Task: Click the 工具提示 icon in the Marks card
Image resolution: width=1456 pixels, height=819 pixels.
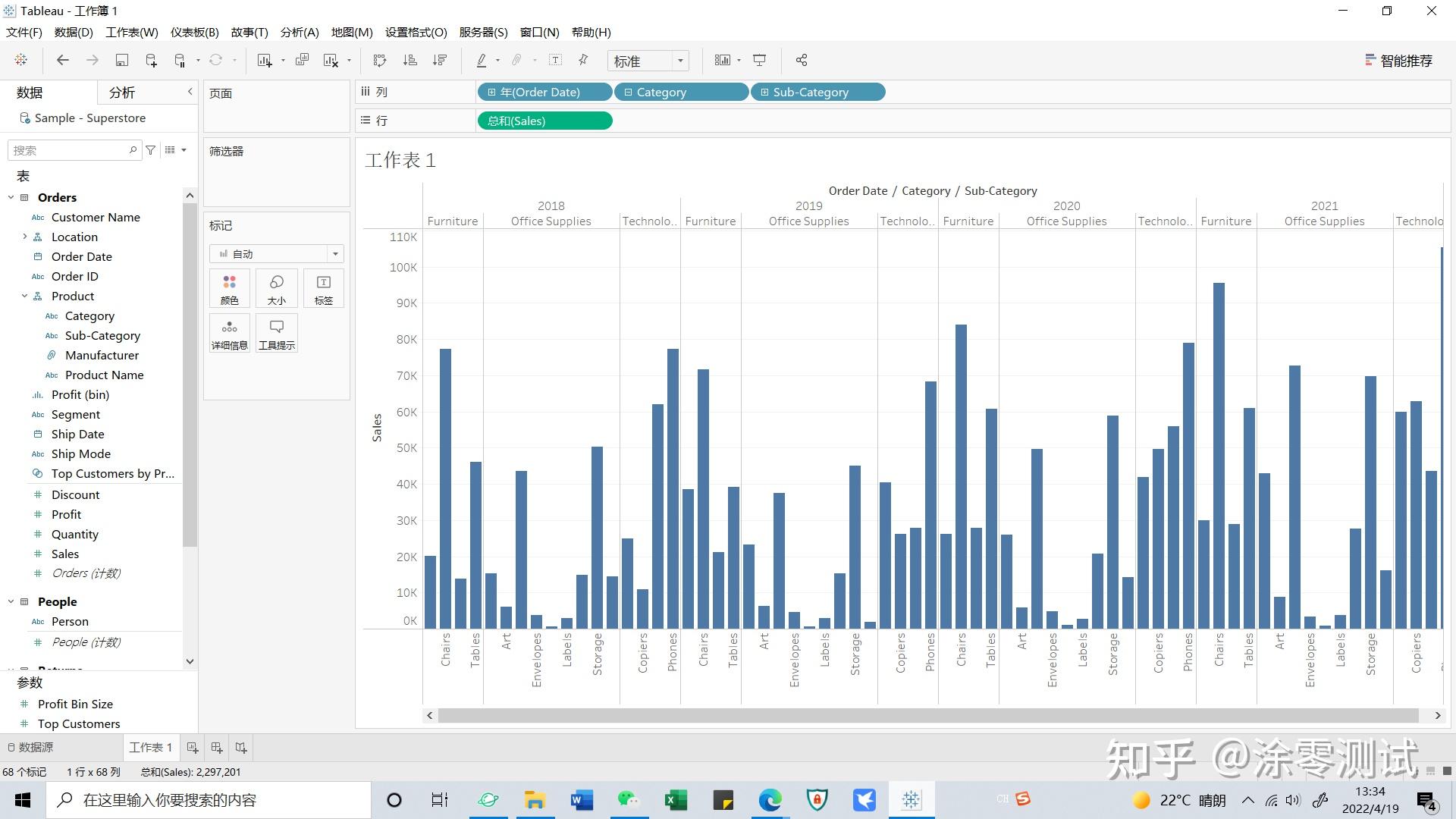Action: coord(276,333)
